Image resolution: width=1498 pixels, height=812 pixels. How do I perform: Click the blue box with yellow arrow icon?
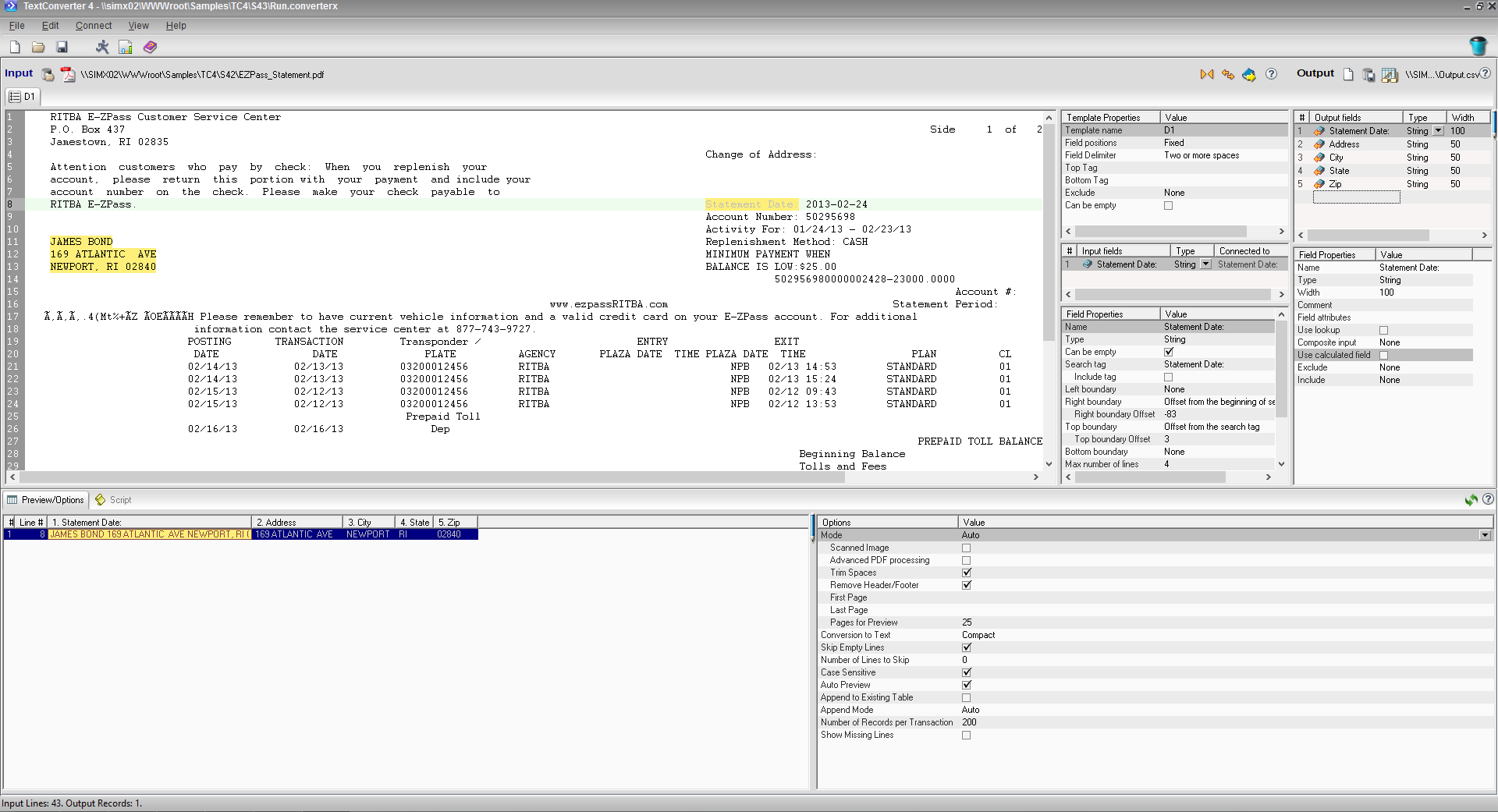click(1249, 75)
